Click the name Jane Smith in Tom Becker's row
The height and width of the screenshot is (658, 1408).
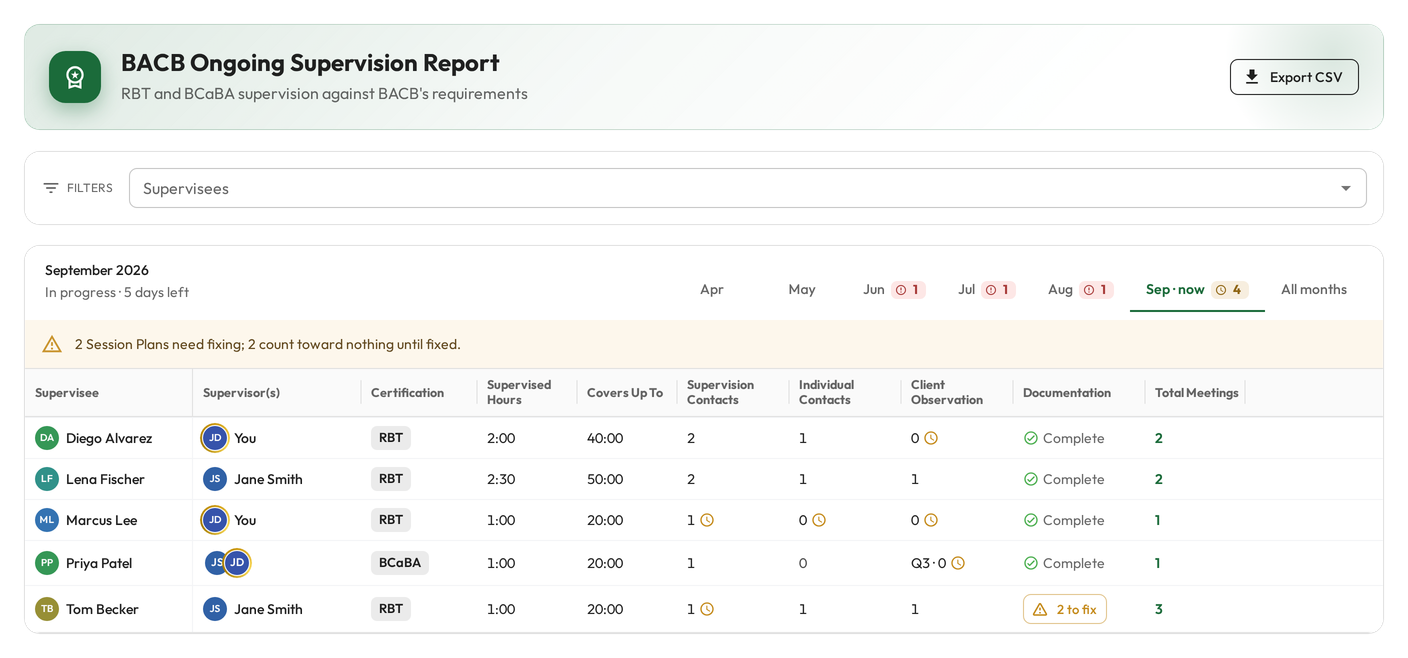(x=268, y=609)
